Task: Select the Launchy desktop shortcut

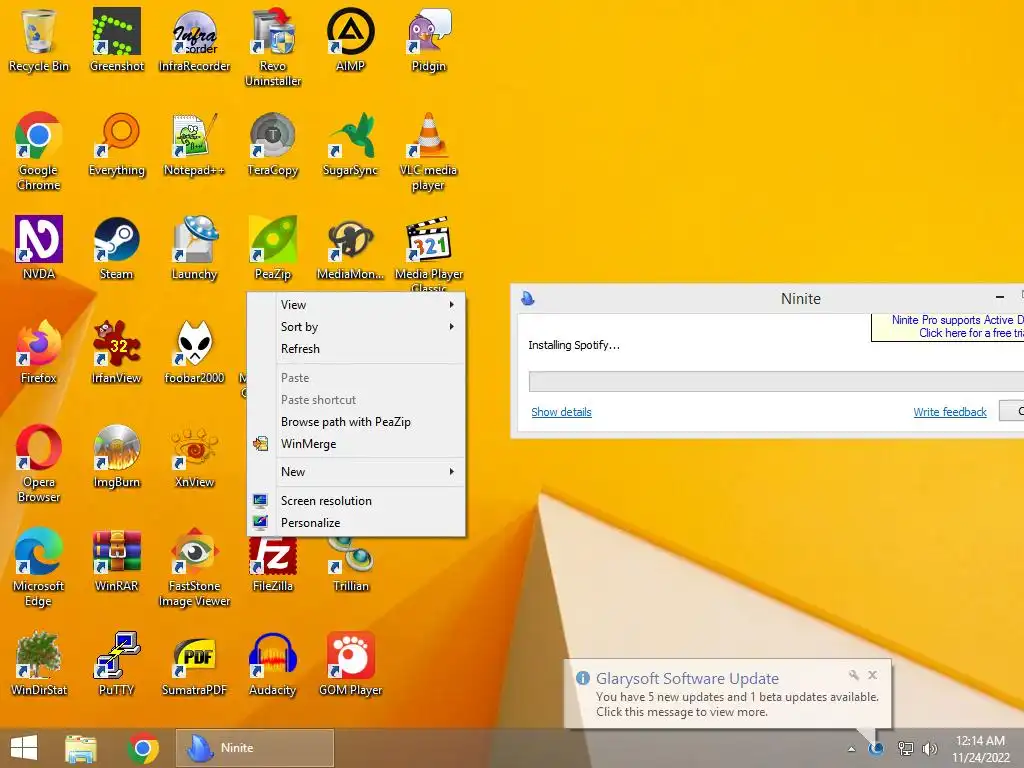Action: (195, 248)
